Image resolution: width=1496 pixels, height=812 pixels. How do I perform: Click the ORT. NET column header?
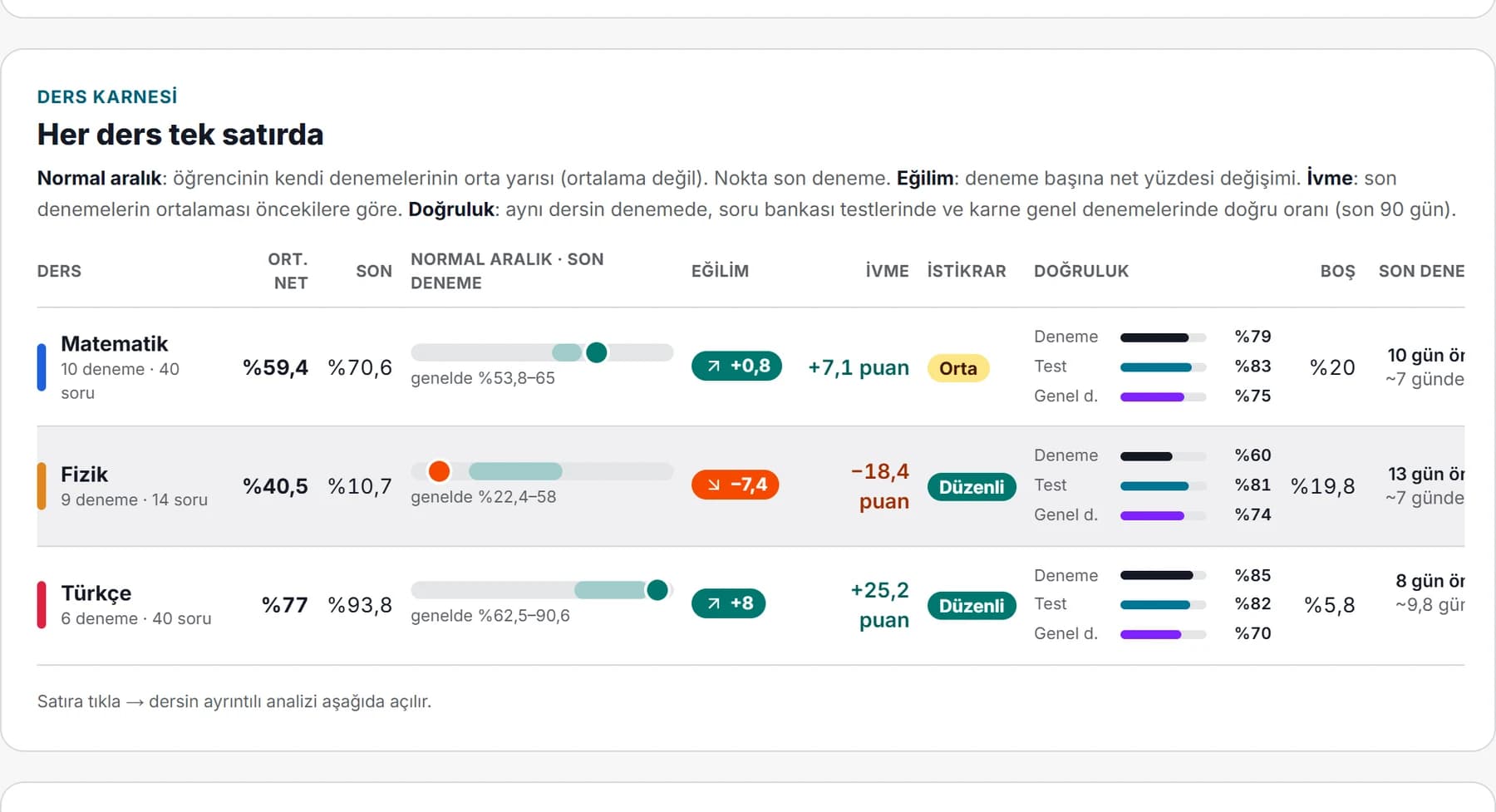(288, 271)
